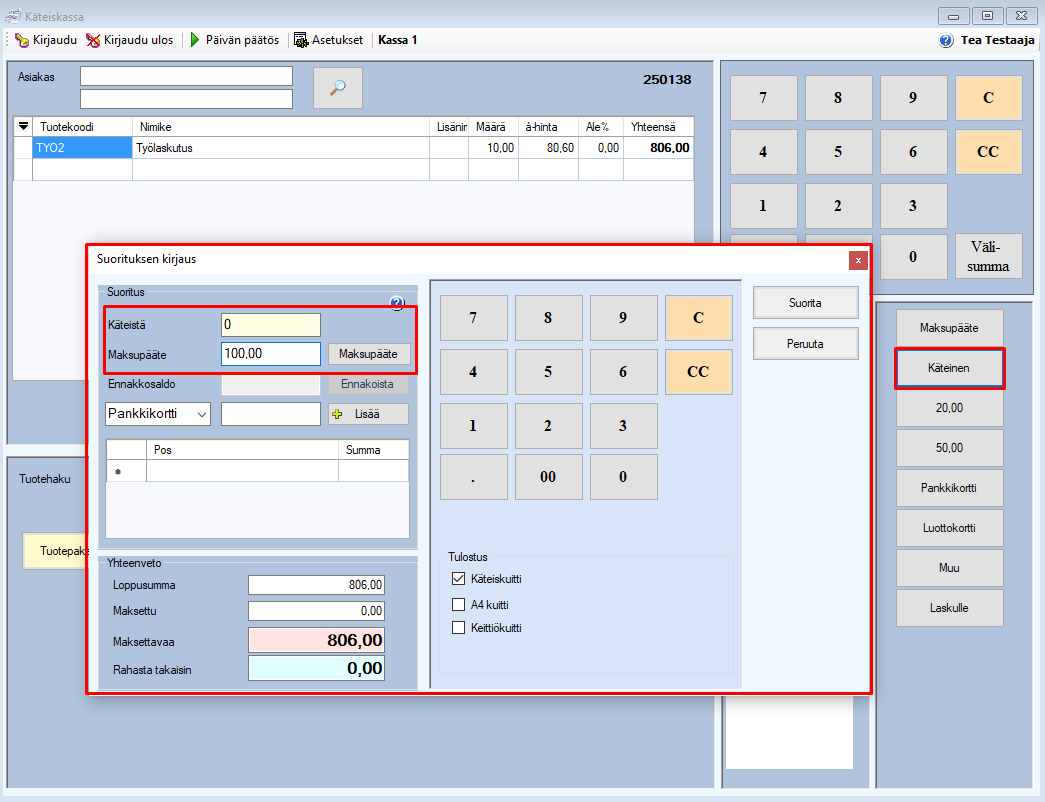Close the Suorituksen kirjaus dialog
This screenshot has width=1045, height=802.
point(857,260)
